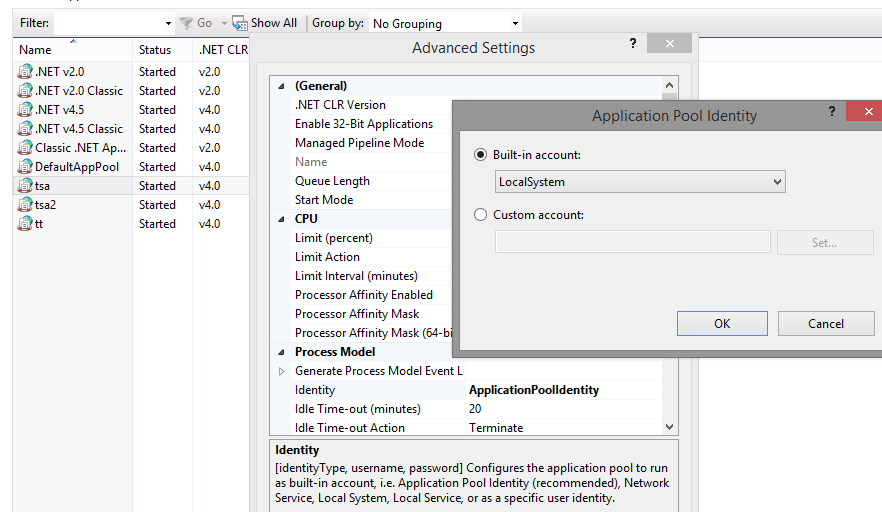Click Cancel in Application Pool Identity
The width and height of the screenshot is (882, 512).
click(826, 324)
